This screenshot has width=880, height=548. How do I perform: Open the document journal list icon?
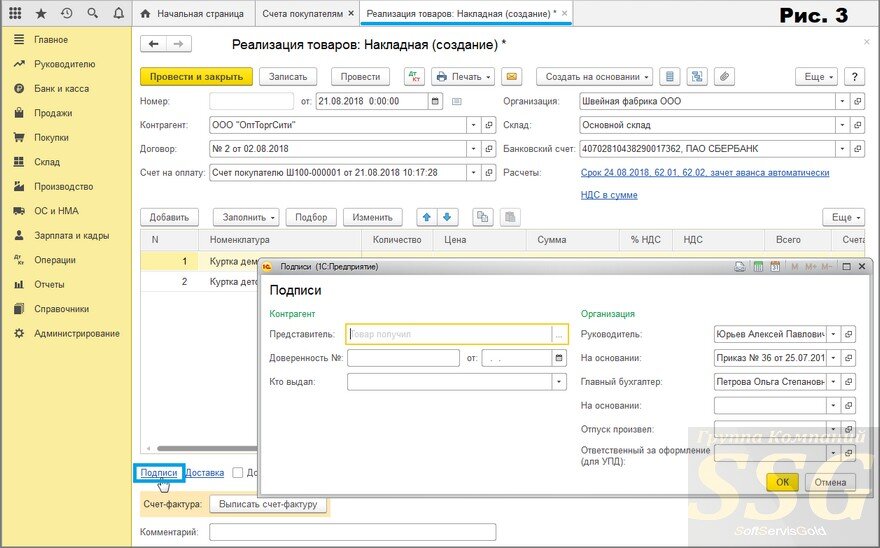[670, 77]
